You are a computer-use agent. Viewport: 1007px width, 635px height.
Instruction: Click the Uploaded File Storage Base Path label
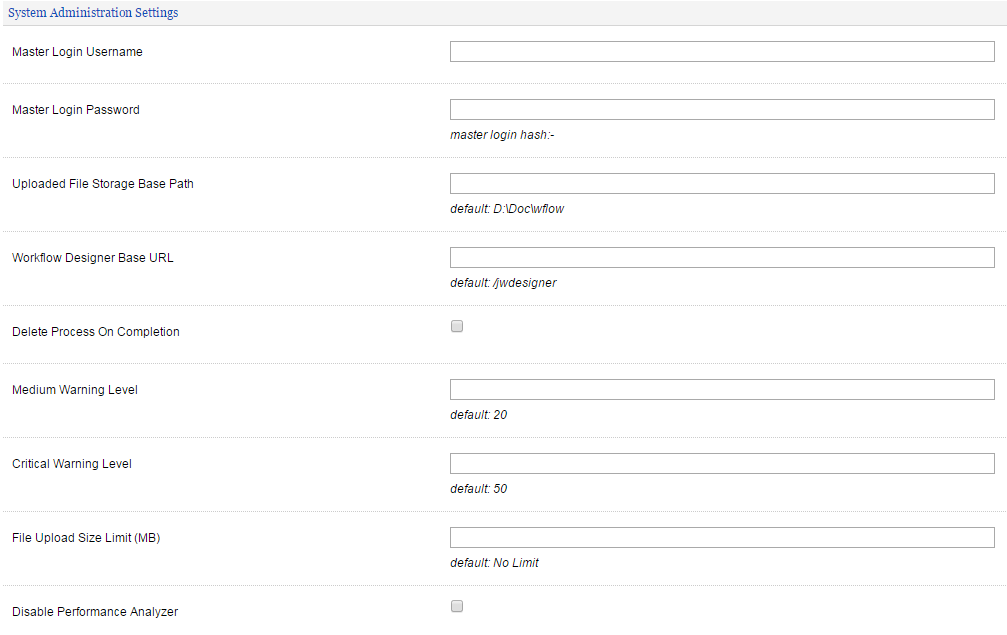pyautogui.click(x=103, y=184)
